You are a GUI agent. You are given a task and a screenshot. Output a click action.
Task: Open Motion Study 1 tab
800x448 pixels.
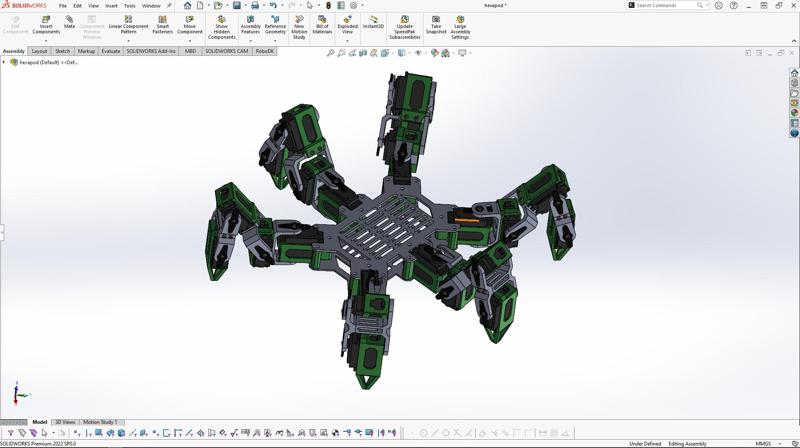click(100, 422)
